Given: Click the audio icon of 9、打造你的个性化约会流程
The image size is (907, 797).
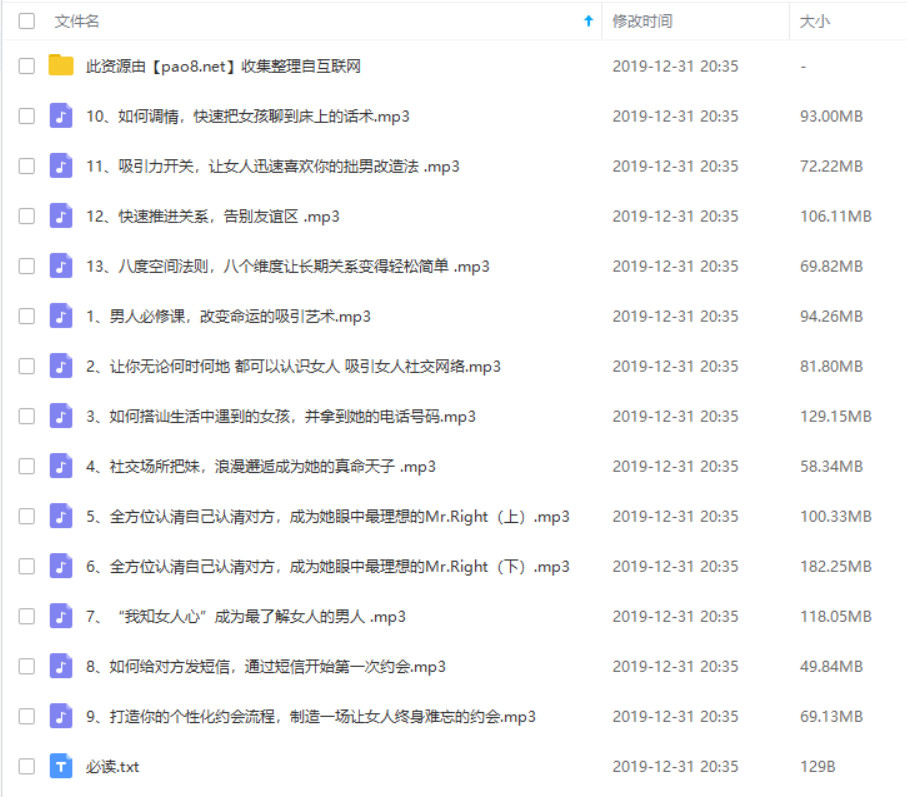Looking at the screenshot, I should click(x=60, y=716).
